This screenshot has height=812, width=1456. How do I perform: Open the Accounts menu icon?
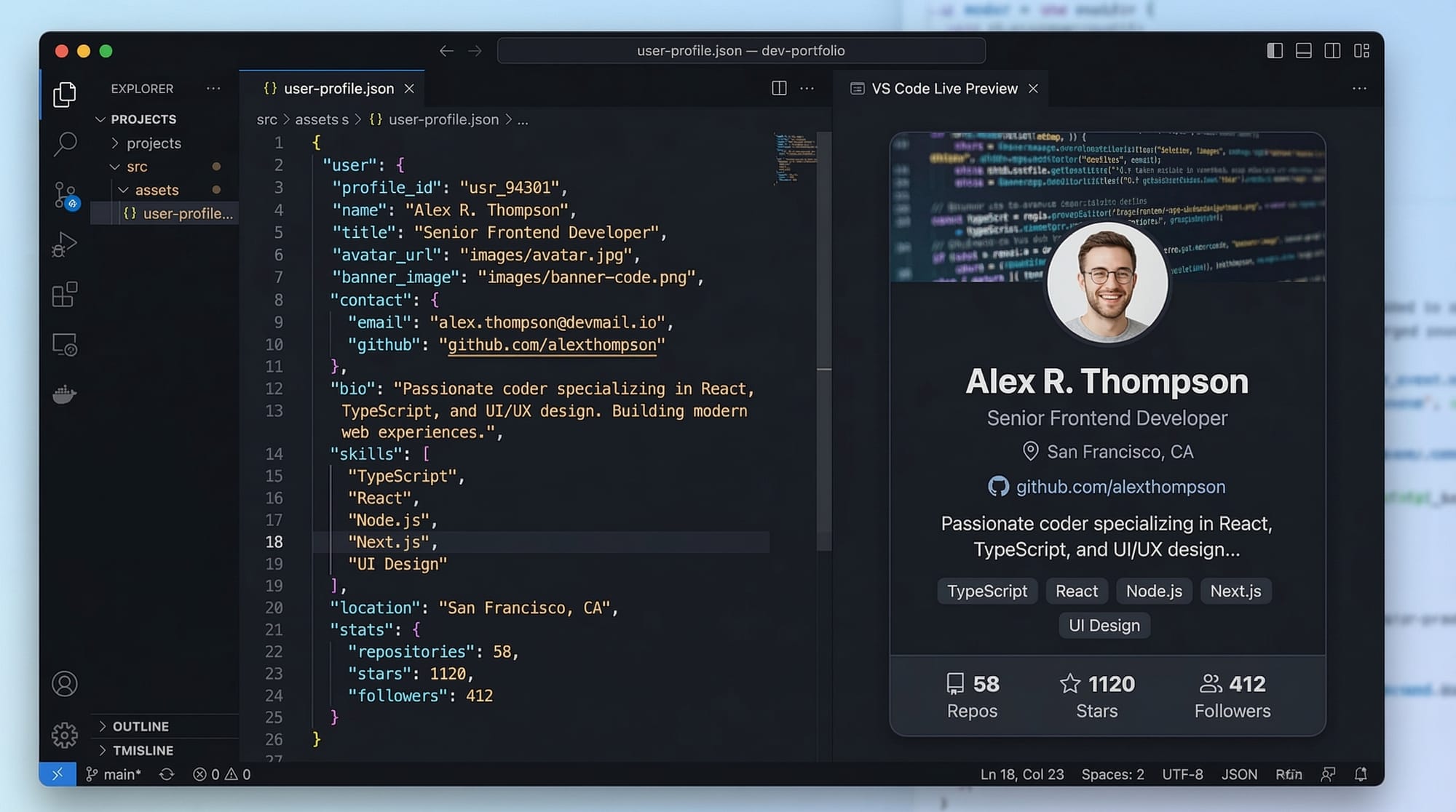point(65,684)
